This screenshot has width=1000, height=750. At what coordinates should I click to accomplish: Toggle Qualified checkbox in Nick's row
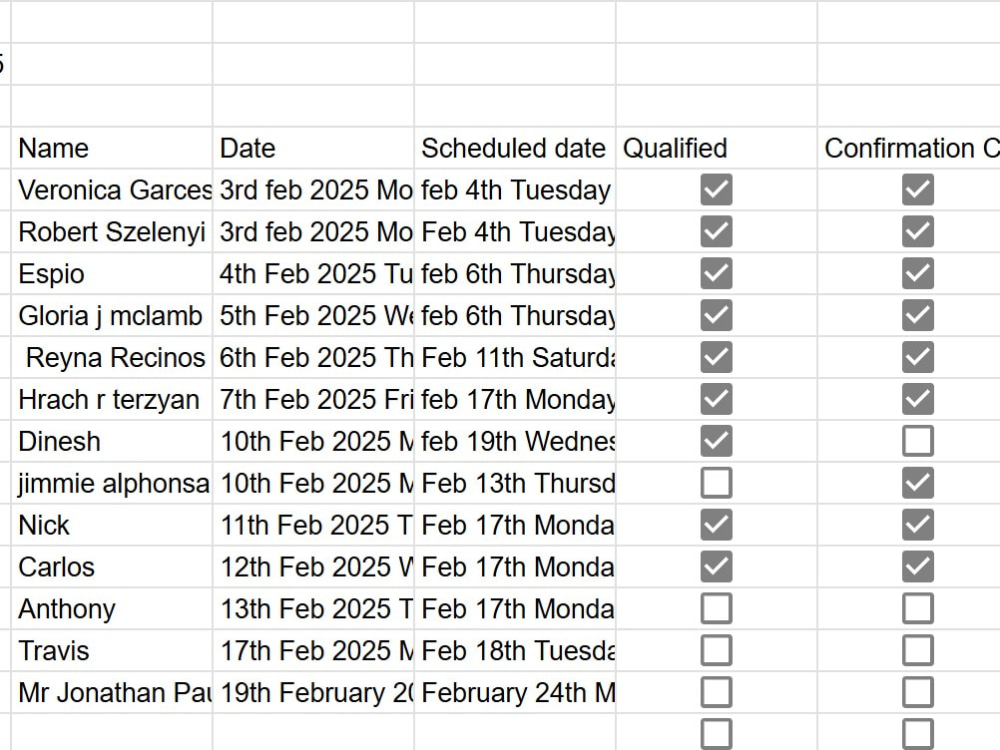716,525
